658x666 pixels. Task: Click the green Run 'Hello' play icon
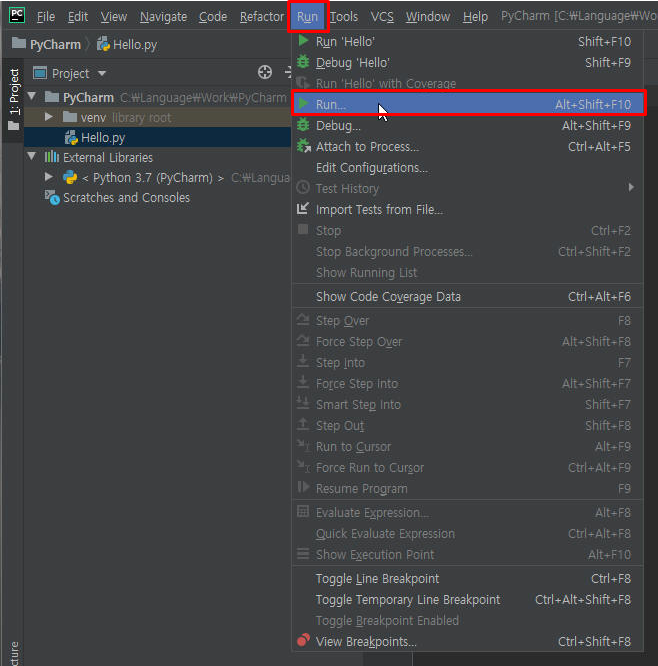(x=303, y=41)
